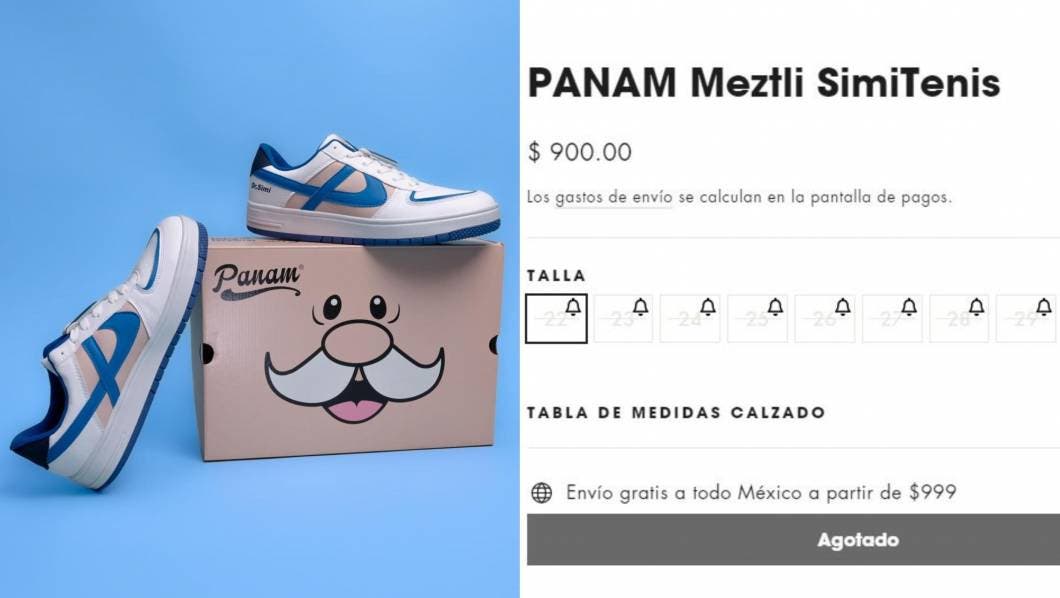The height and width of the screenshot is (598, 1060).
Task: Click the bell icon on size 25
Action: pos(775,307)
